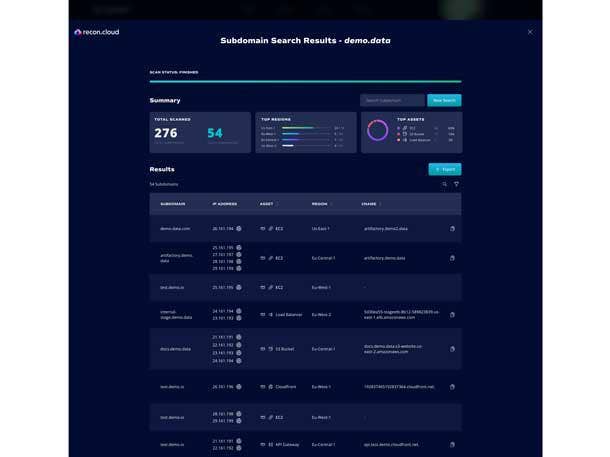The image size is (610, 457).
Task: Click copy icon in Cloudfront row
Action: tap(452, 387)
